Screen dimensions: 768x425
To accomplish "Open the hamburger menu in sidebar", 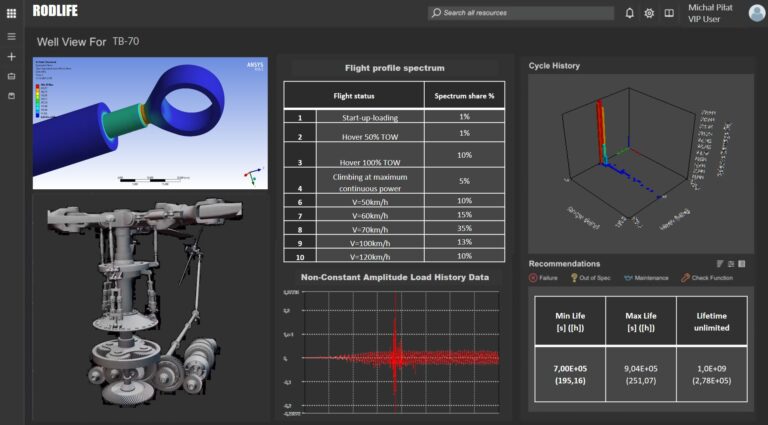I will coord(11,37).
